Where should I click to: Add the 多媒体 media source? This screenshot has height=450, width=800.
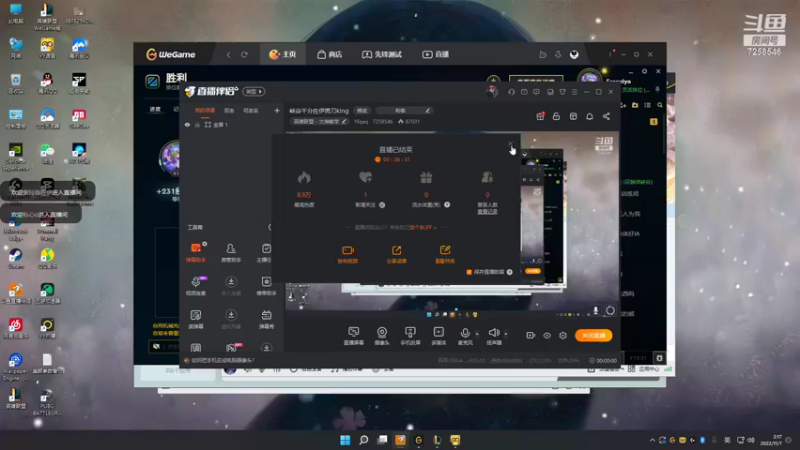[x=439, y=336]
